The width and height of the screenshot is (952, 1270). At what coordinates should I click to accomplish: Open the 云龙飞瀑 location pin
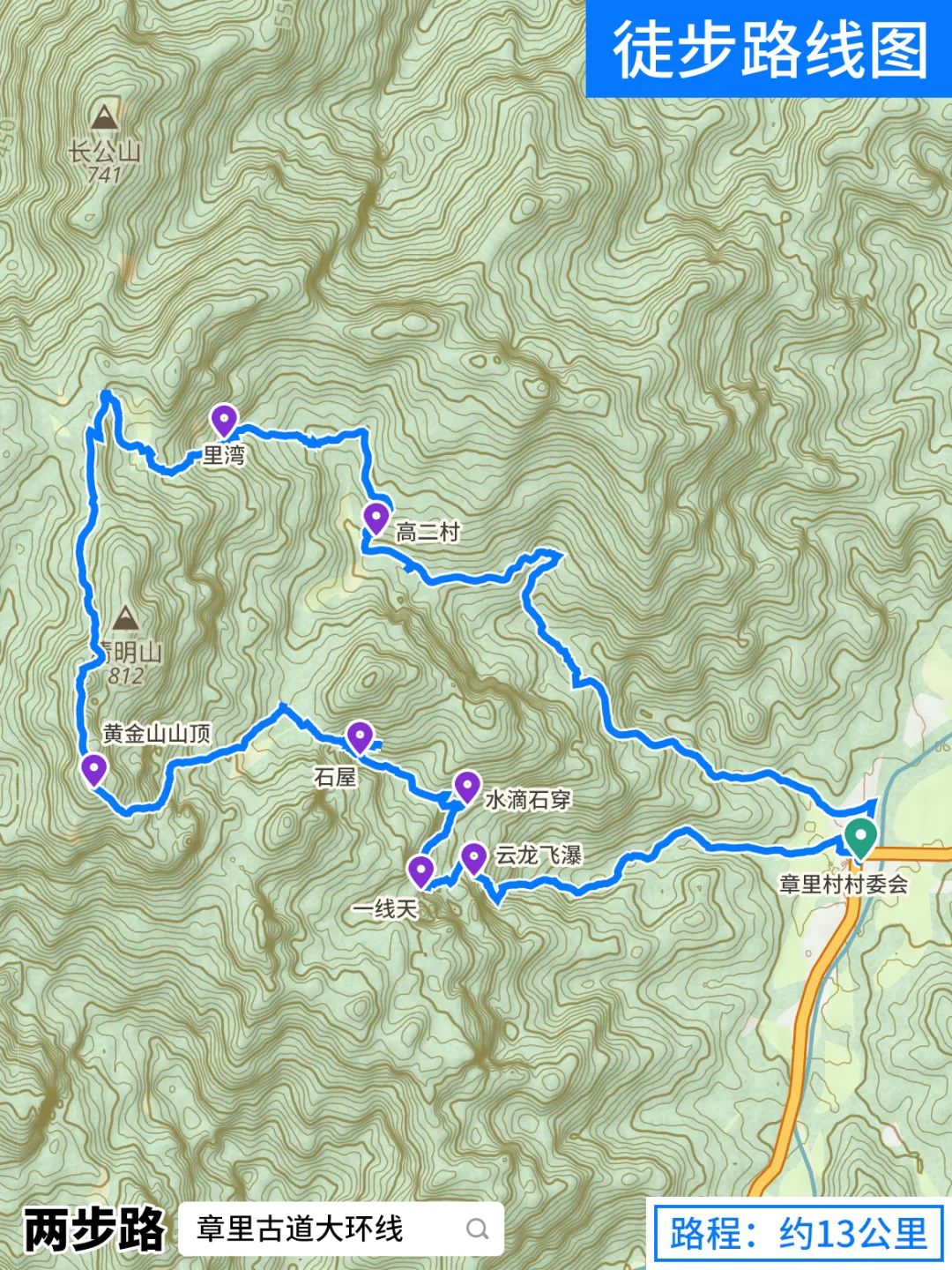pyautogui.click(x=474, y=858)
